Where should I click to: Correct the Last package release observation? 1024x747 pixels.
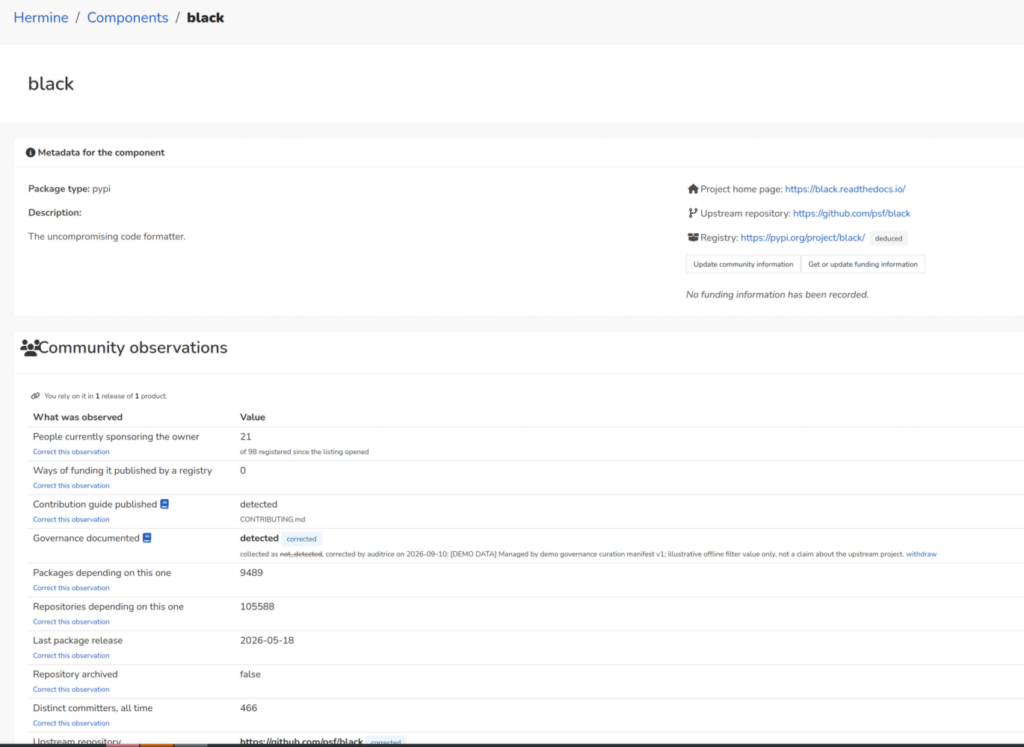pyautogui.click(x=71, y=656)
